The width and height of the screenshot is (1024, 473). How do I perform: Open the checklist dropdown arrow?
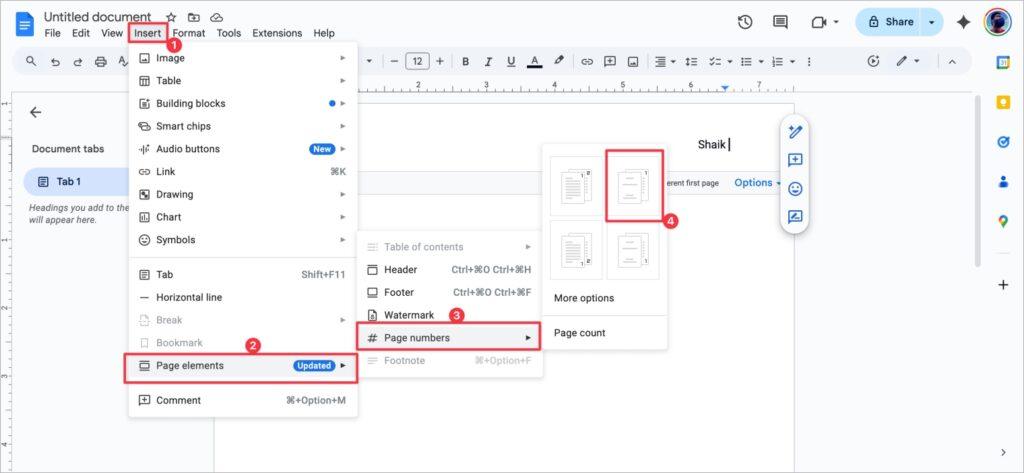pyautogui.click(x=729, y=61)
